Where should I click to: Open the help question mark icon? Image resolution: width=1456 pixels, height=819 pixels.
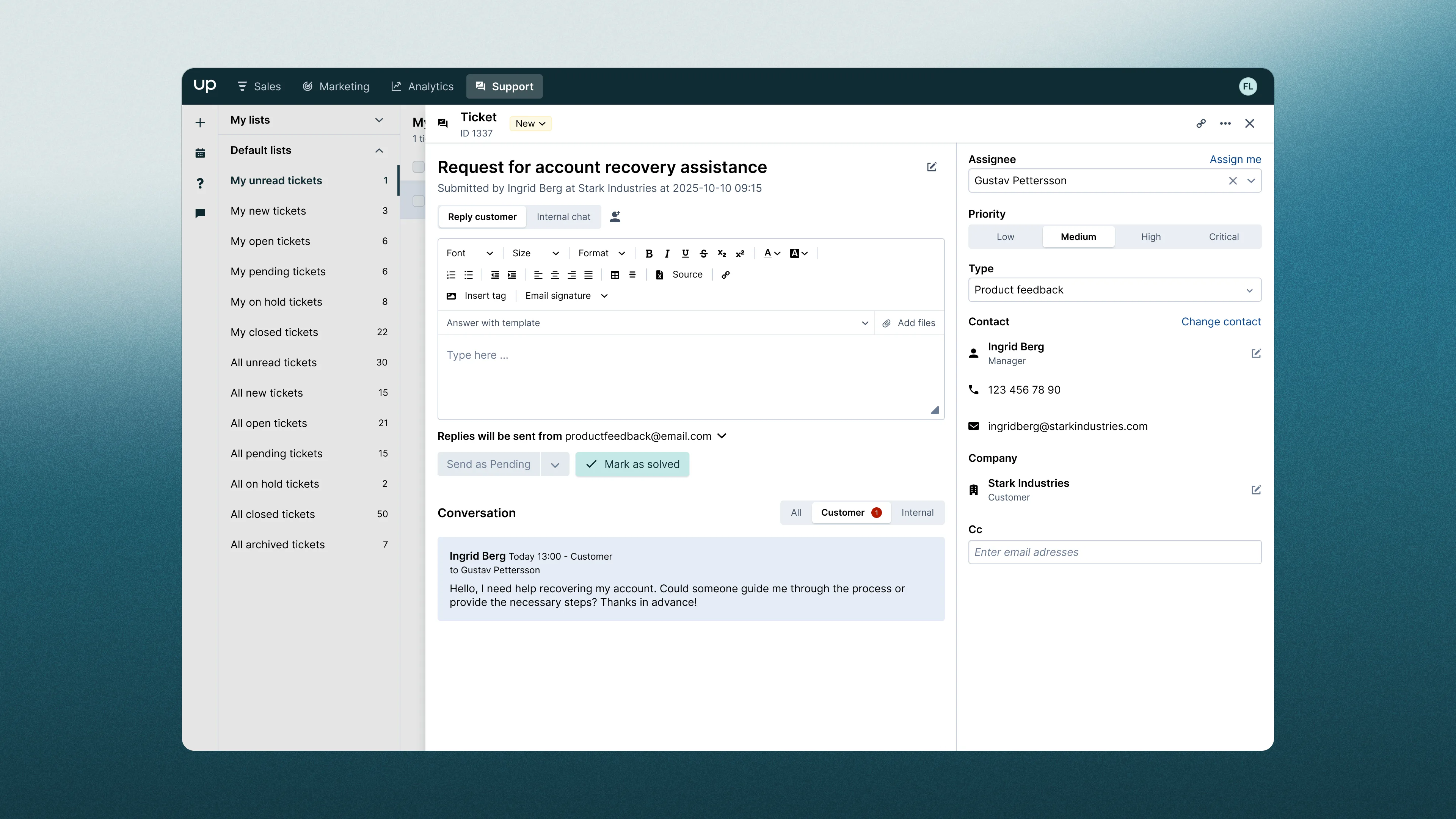click(x=200, y=183)
